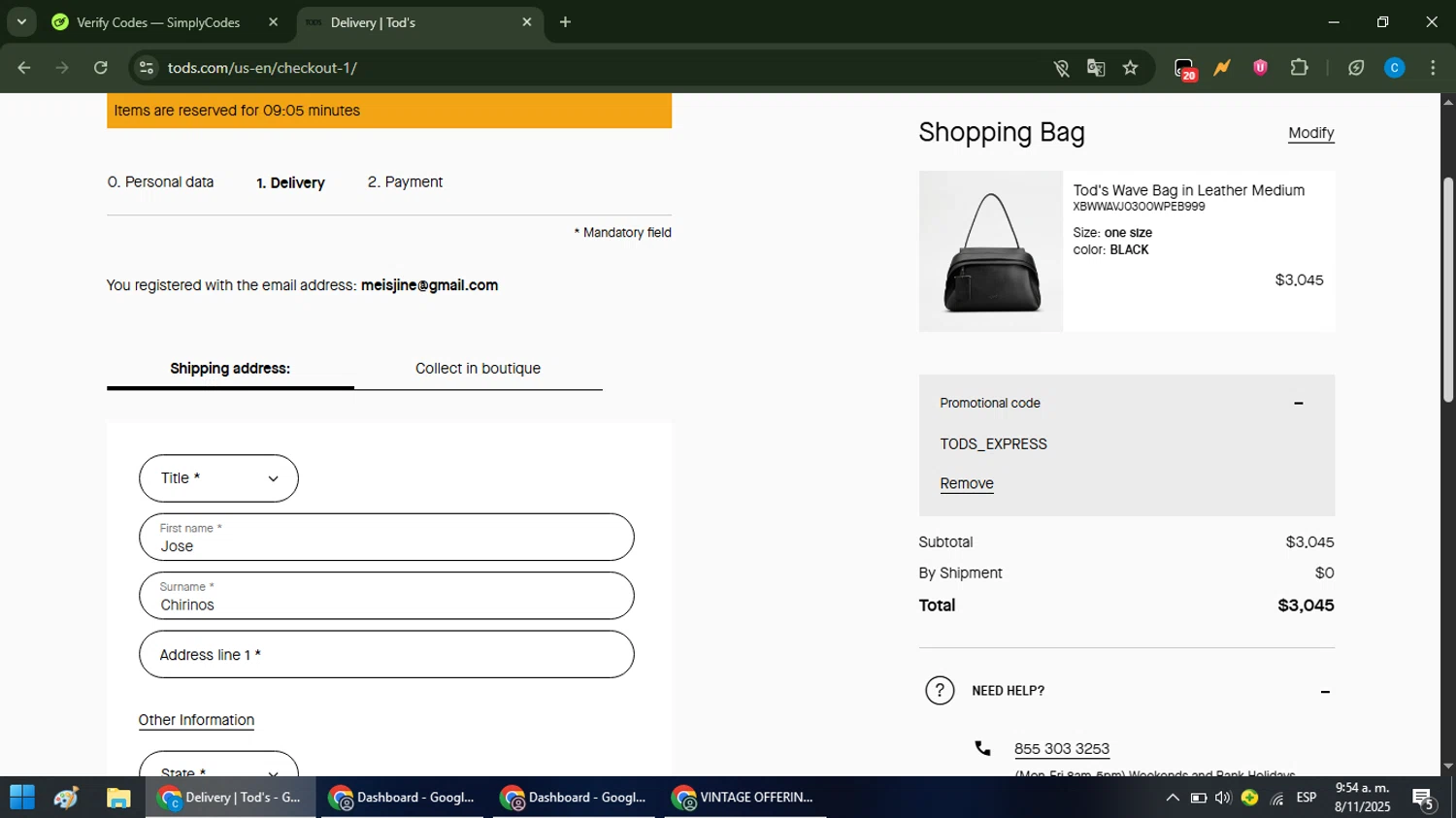Click the Surname field with Chirinos

[x=386, y=596]
